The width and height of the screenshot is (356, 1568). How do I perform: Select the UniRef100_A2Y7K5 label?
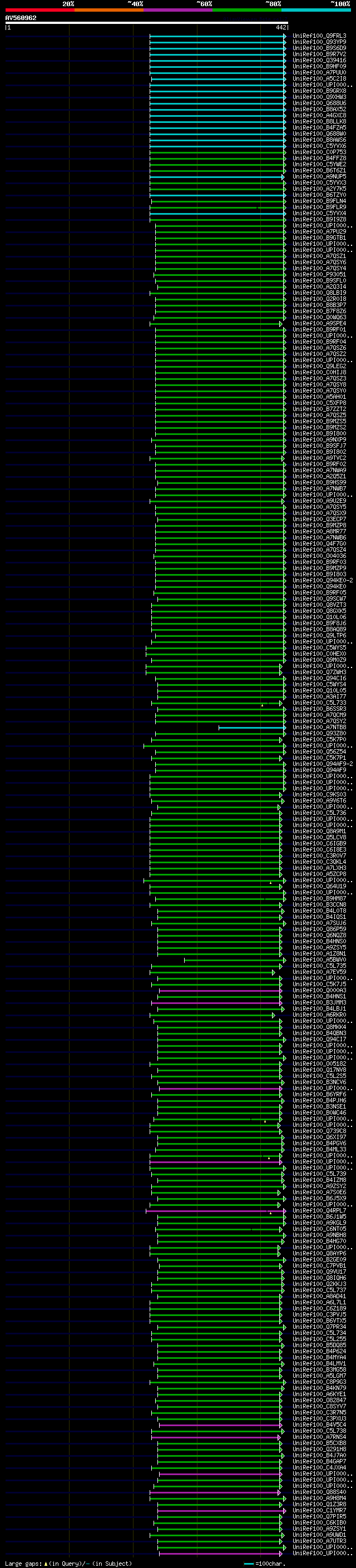coord(319,189)
